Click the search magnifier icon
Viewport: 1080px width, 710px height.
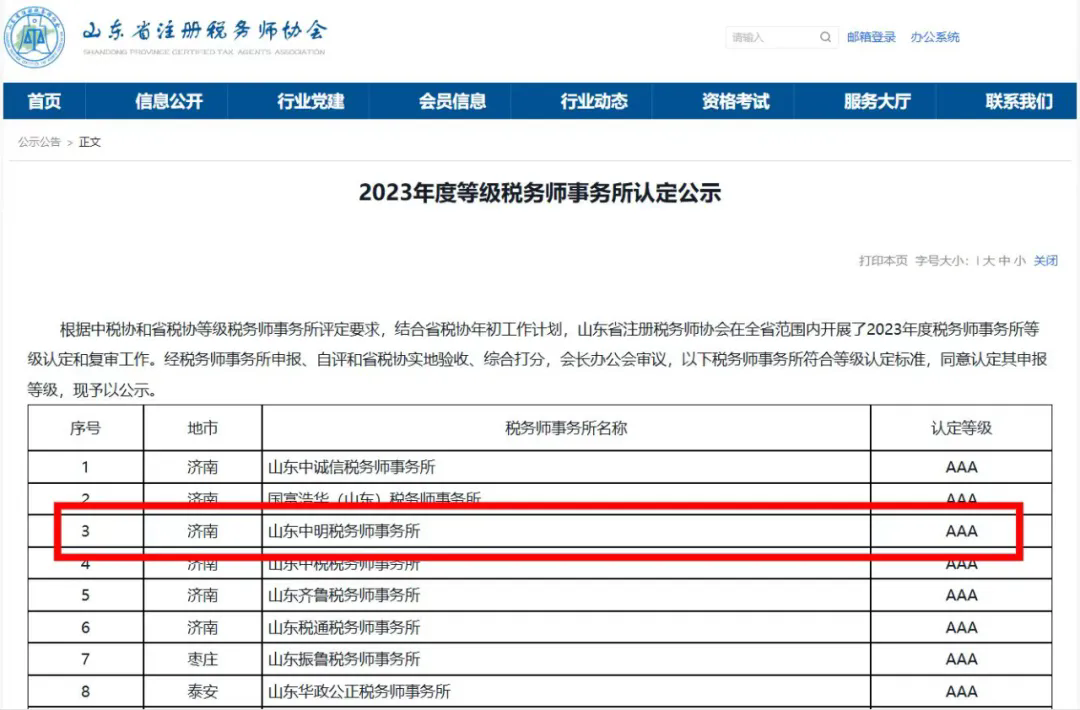tap(825, 37)
